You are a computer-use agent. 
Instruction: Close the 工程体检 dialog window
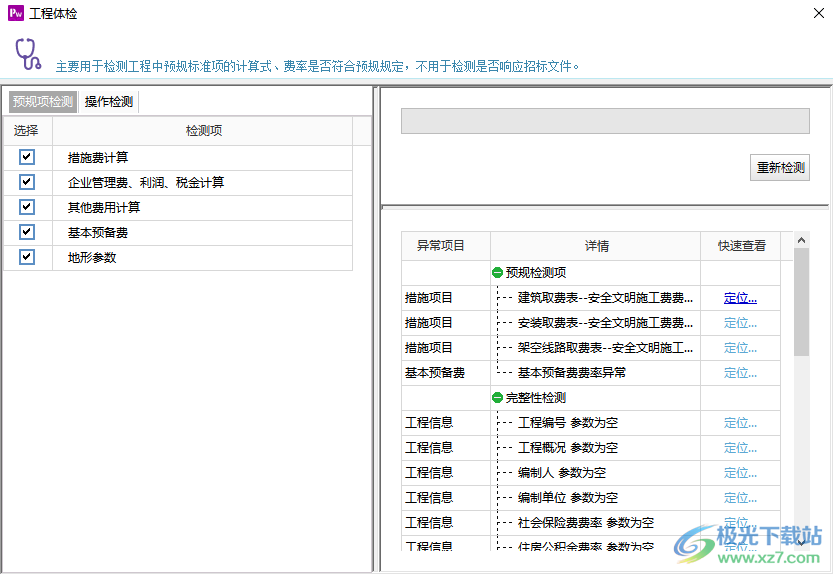819,13
